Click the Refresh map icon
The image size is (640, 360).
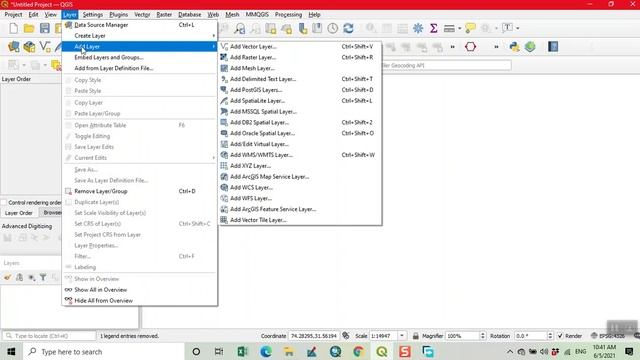348,28
